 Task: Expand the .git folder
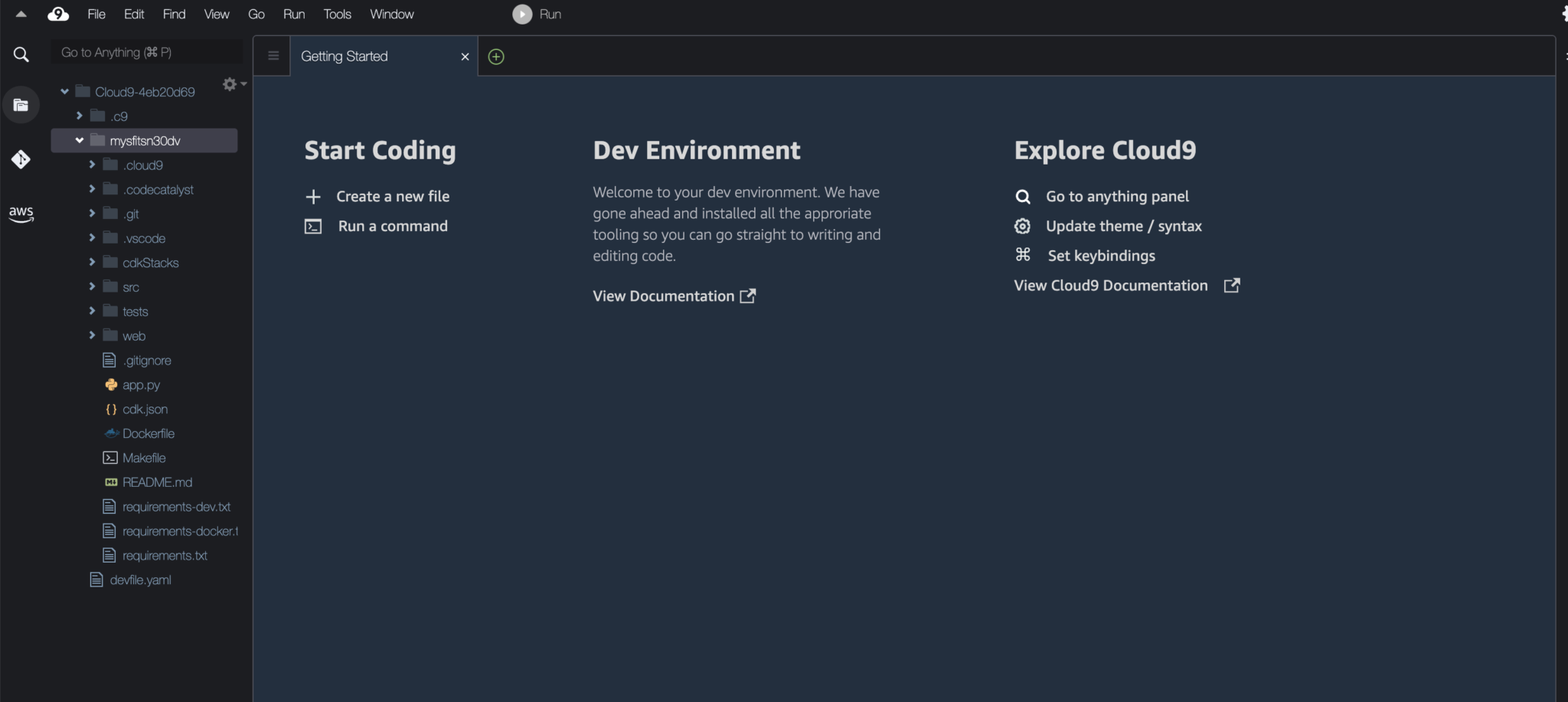[x=91, y=214]
